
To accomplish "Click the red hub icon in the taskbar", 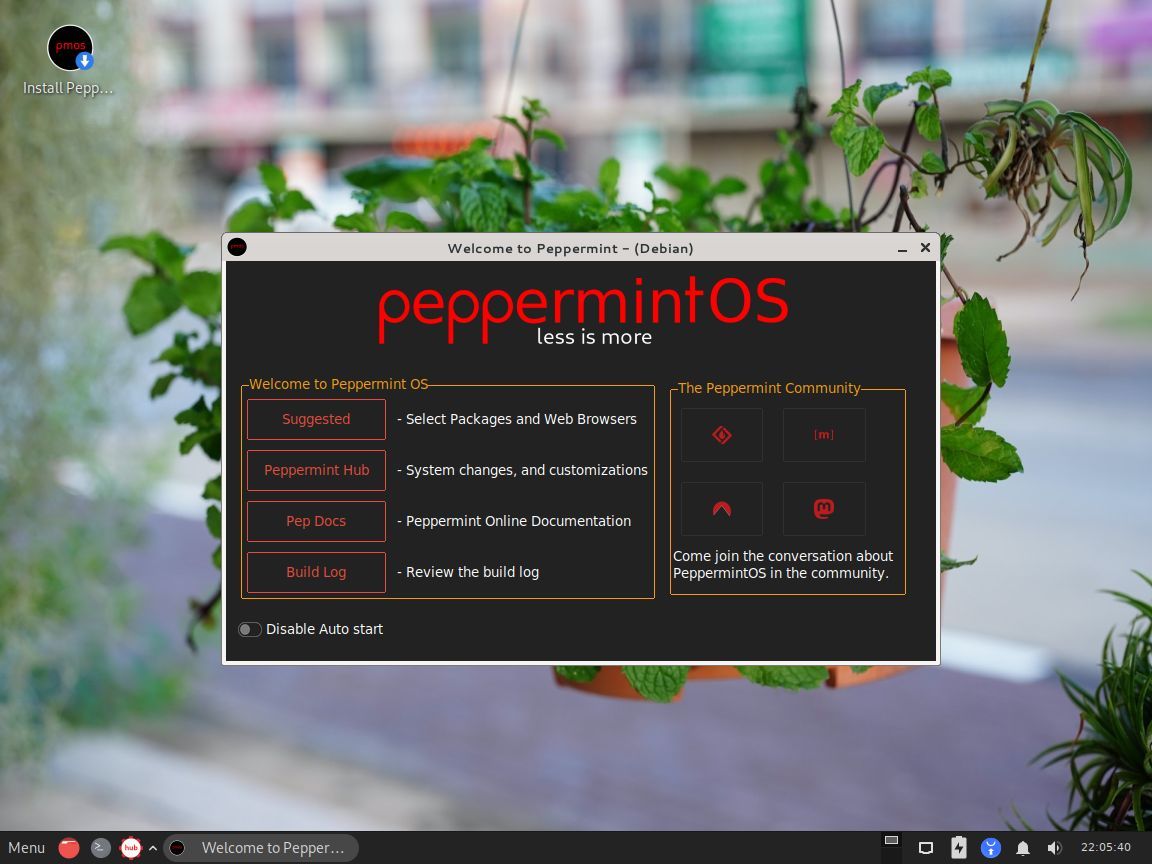I will tap(131, 847).
